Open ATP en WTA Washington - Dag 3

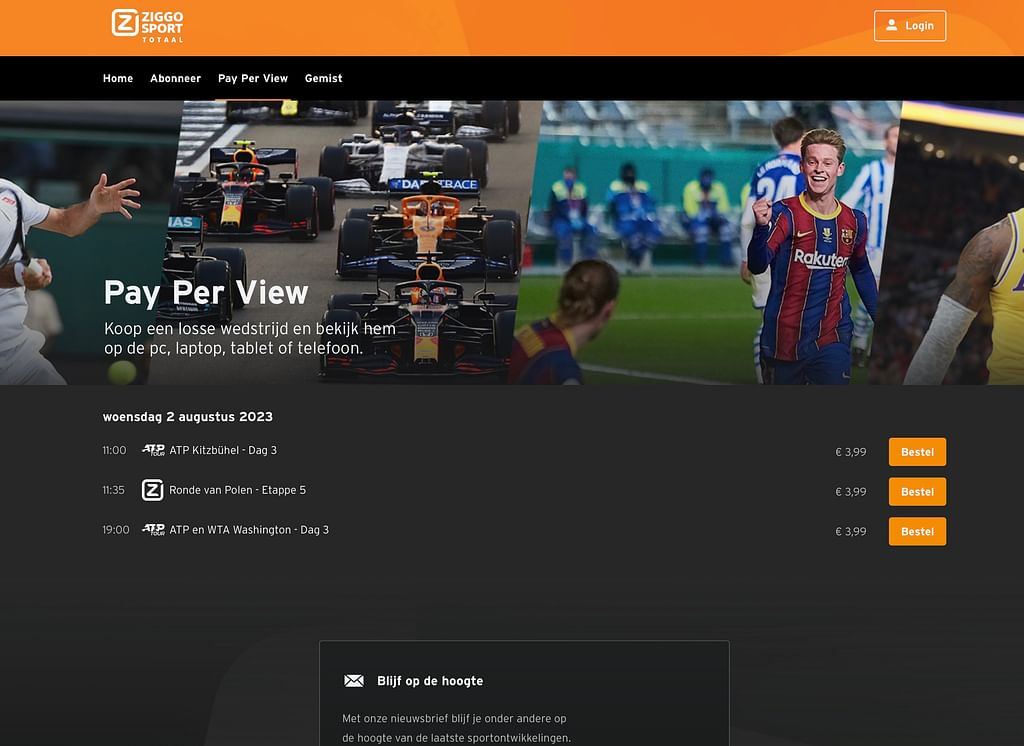coord(249,530)
